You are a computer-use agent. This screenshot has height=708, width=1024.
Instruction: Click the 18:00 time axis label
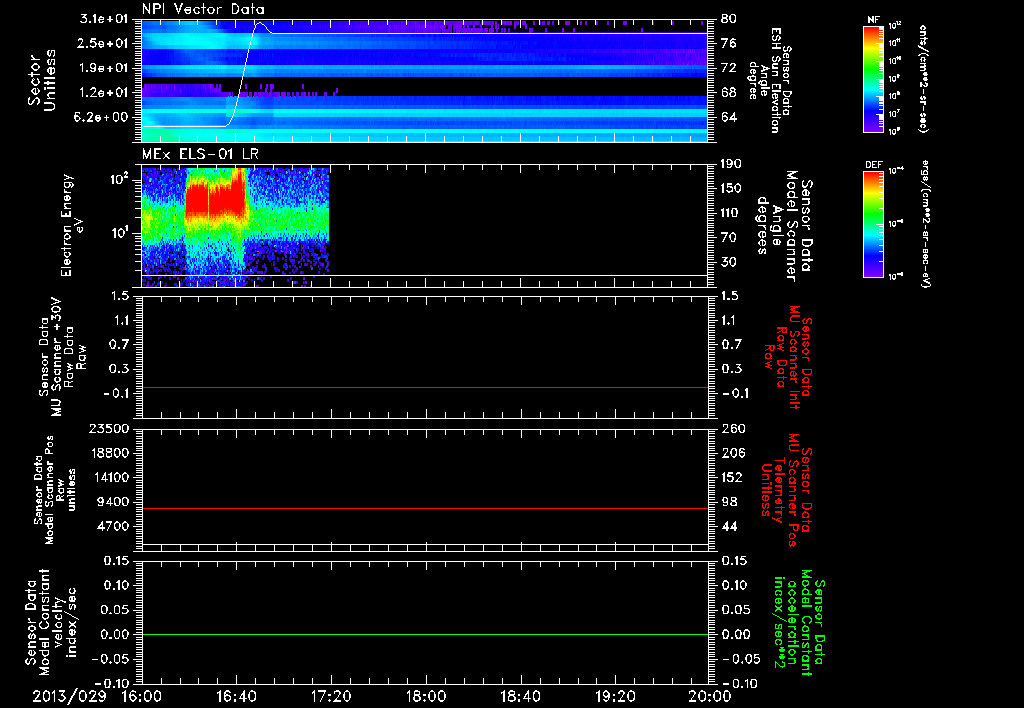(x=426, y=696)
